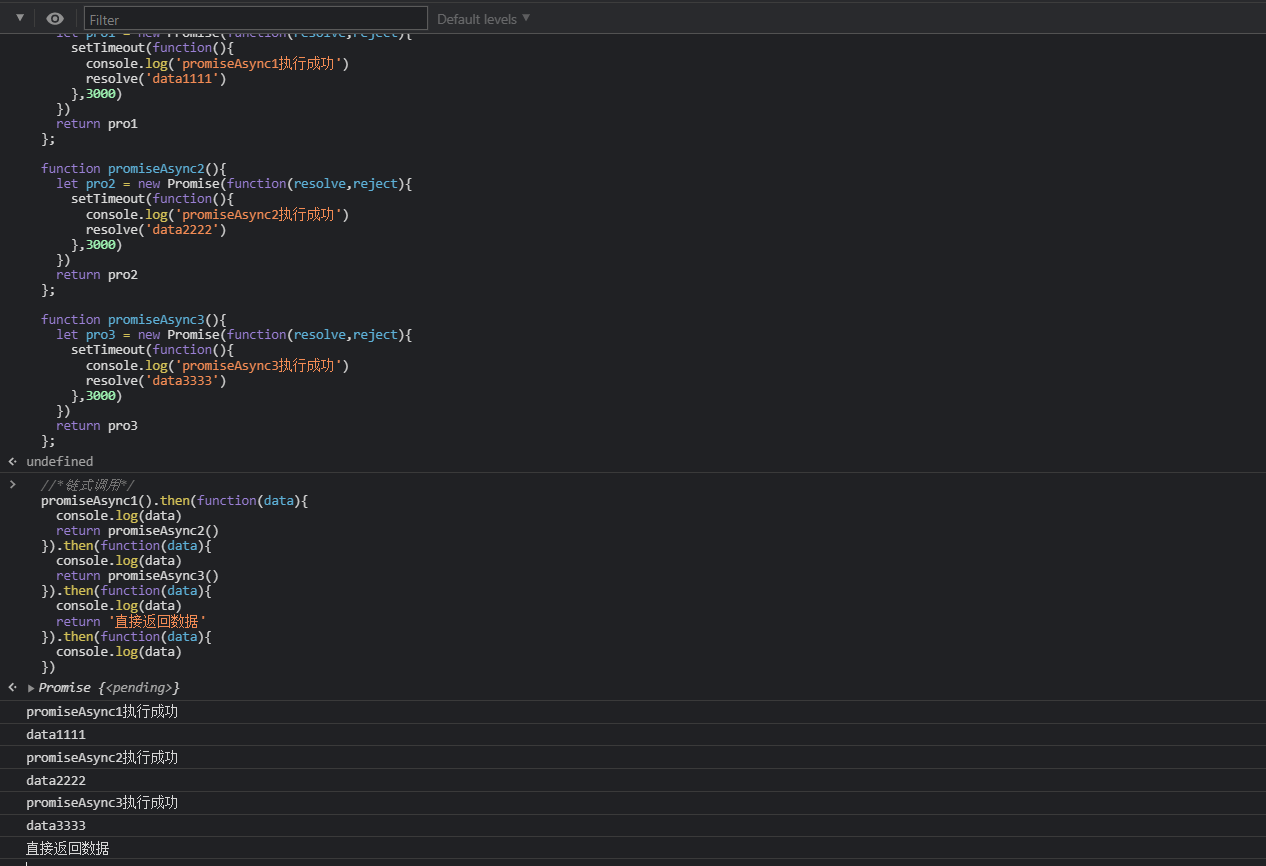This screenshot has height=866, width=1266.
Task: Select the 'promiseAsync2执行成功' output log row
Action: [633, 757]
